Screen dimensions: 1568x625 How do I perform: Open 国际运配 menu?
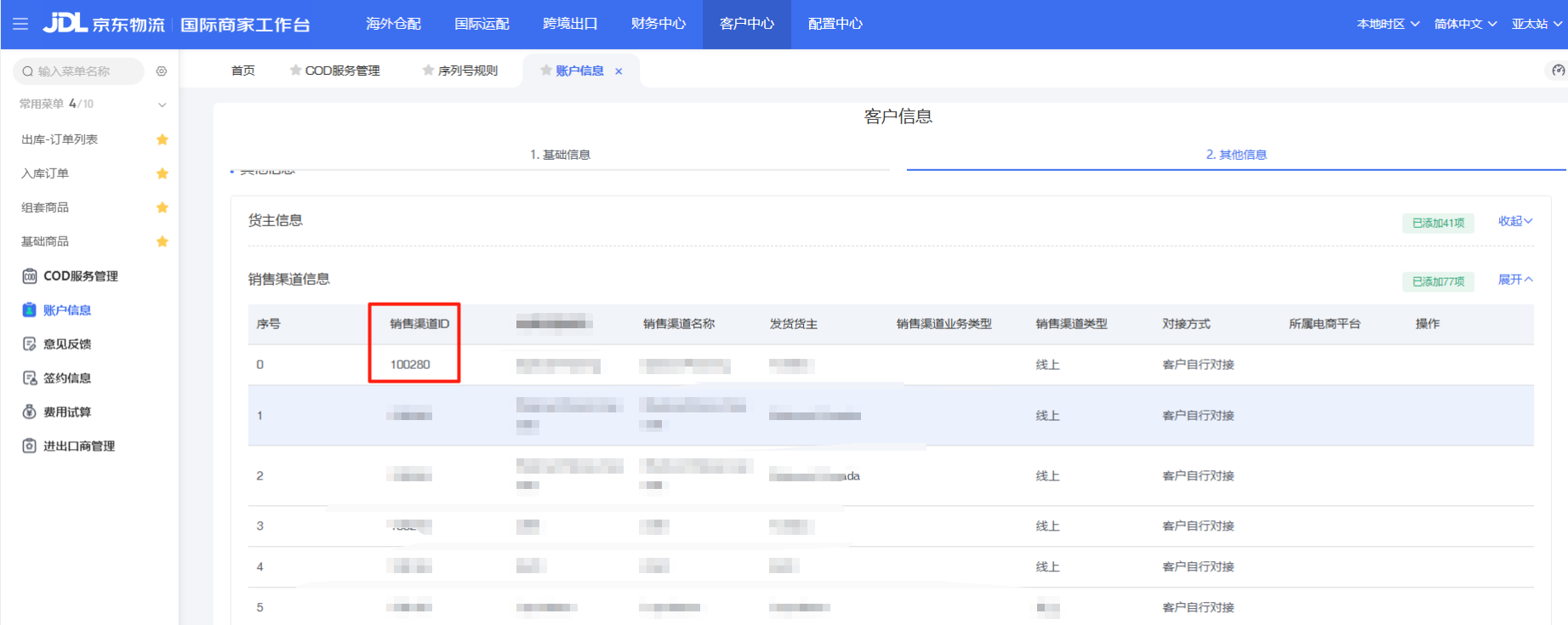tap(482, 24)
